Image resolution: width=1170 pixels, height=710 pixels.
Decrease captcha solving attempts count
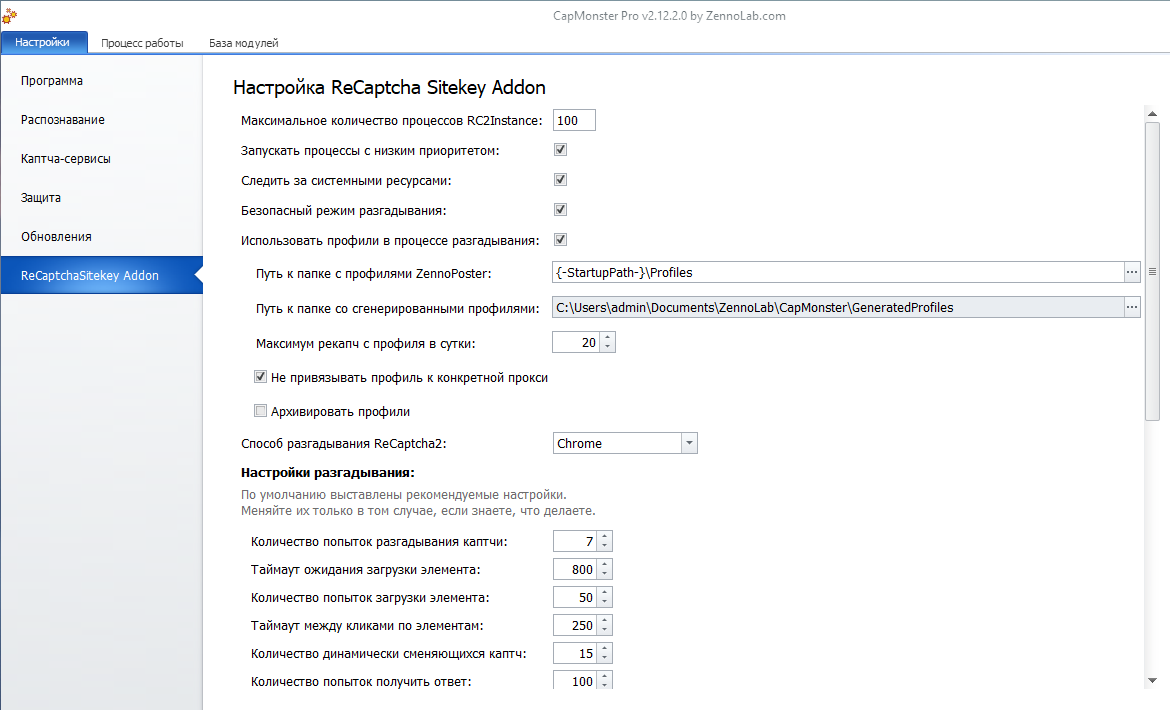pos(607,545)
